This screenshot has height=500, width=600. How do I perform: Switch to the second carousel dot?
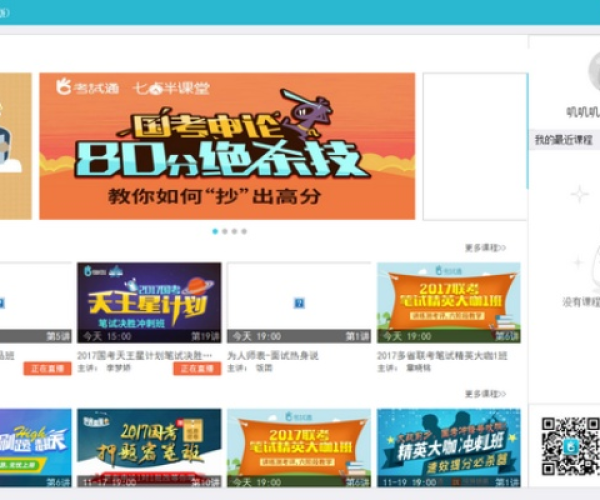pyautogui.click(x=225, y=231)
